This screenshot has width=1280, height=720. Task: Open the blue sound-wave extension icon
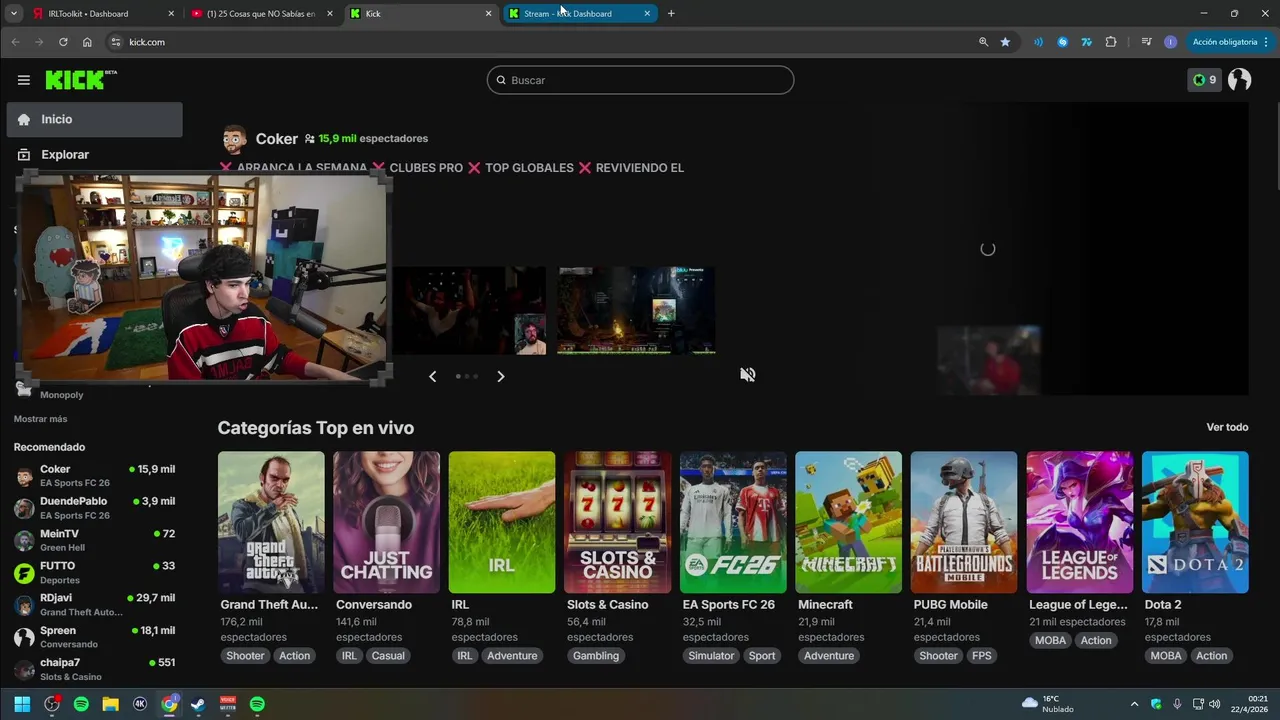tap(1038, 42)
